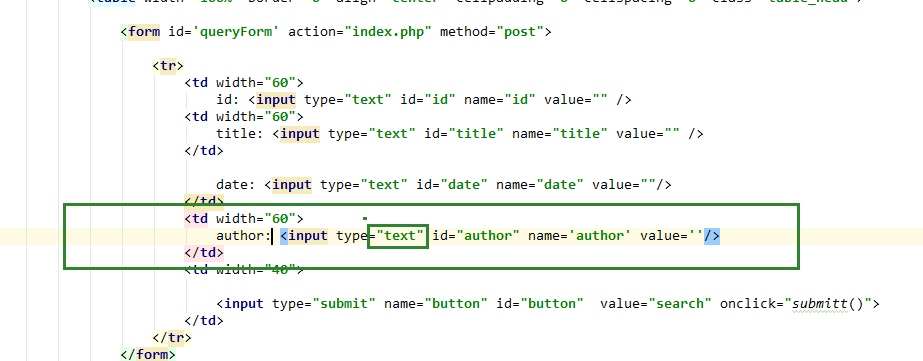The height and width of the screenshot is (361, 923).
Task: Click the closing </tr> tag
Action: (172, 338)
